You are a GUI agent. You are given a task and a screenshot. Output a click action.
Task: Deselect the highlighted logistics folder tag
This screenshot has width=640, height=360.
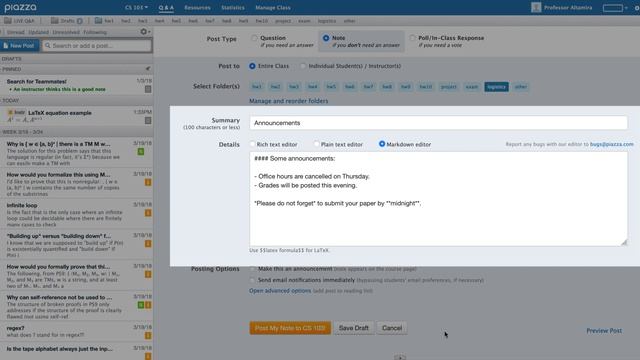[x=496, y=87]
